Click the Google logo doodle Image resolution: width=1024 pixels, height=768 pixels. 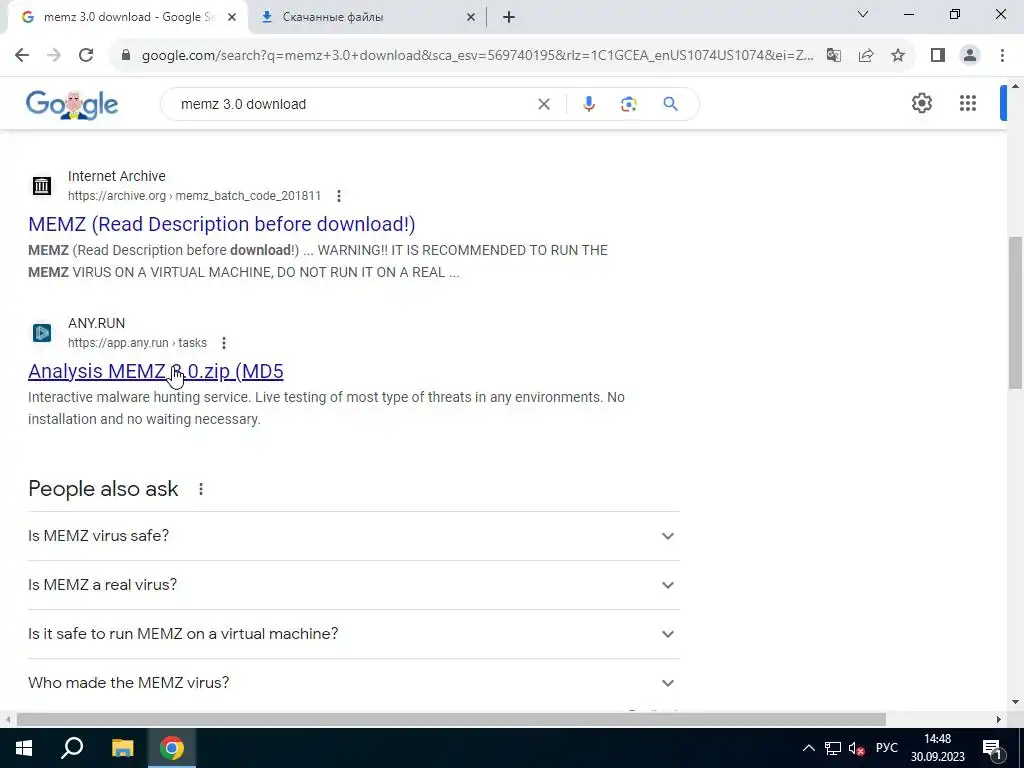(x=72, y=104)
